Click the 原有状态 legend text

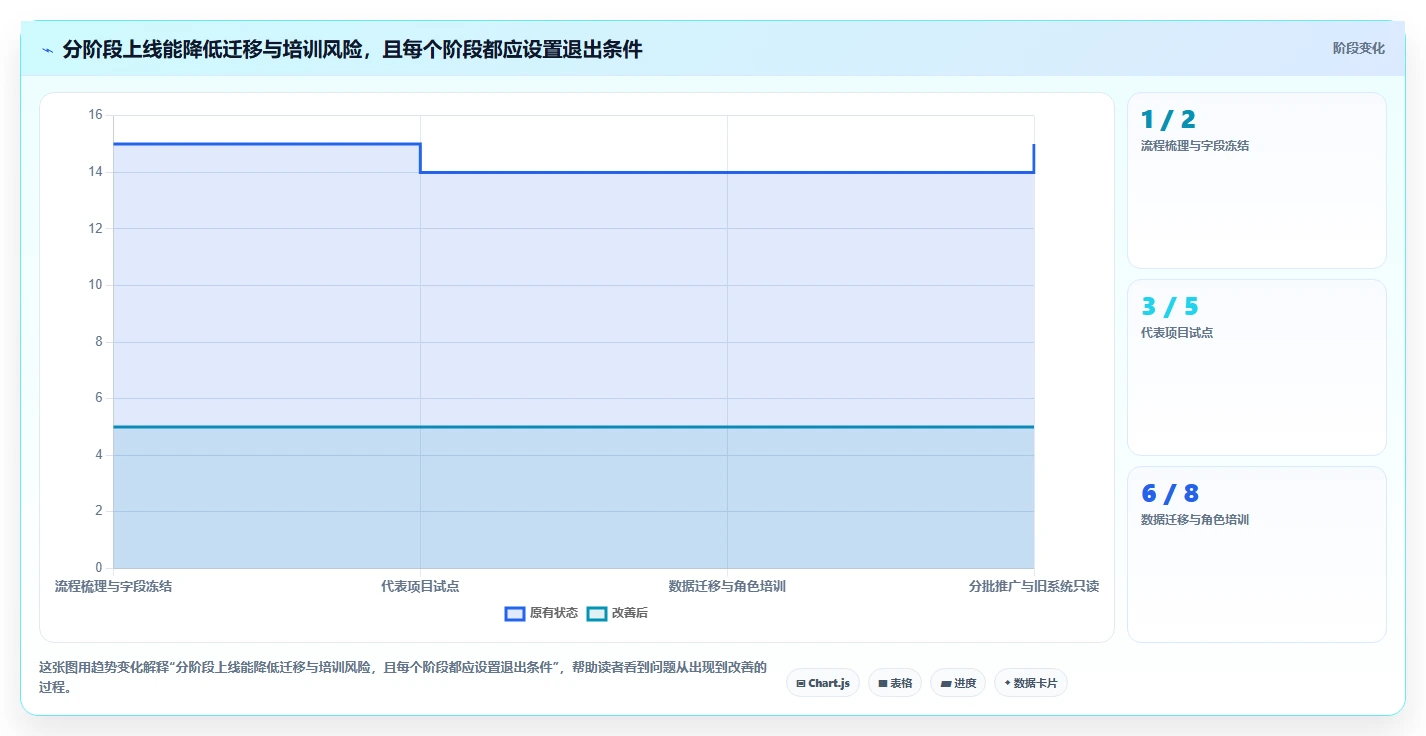point(554,613)
